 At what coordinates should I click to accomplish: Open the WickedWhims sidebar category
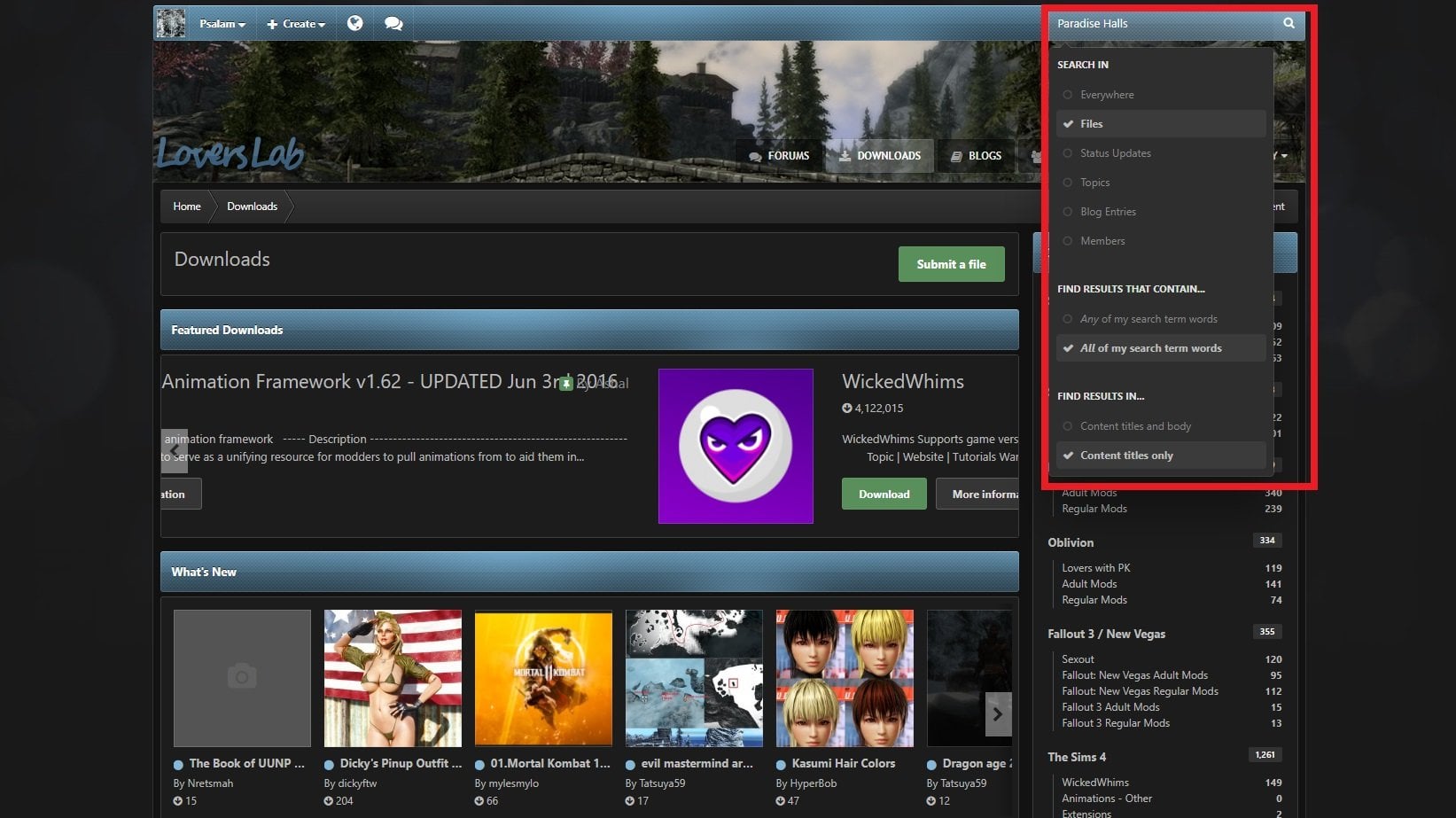pos(1095,783)
